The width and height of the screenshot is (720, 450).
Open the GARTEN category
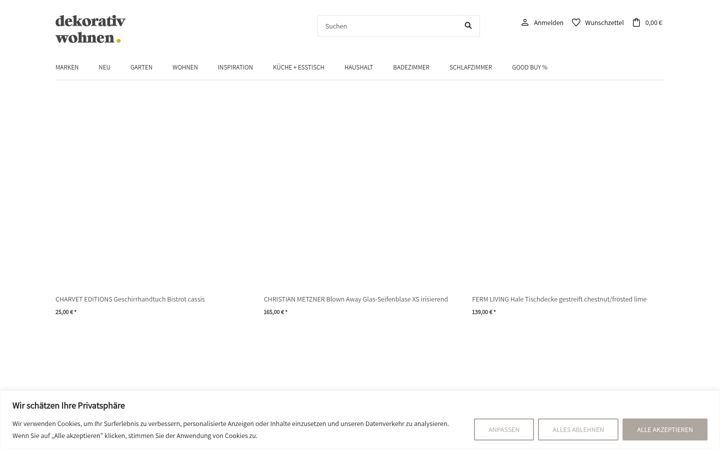coord(141,67)
